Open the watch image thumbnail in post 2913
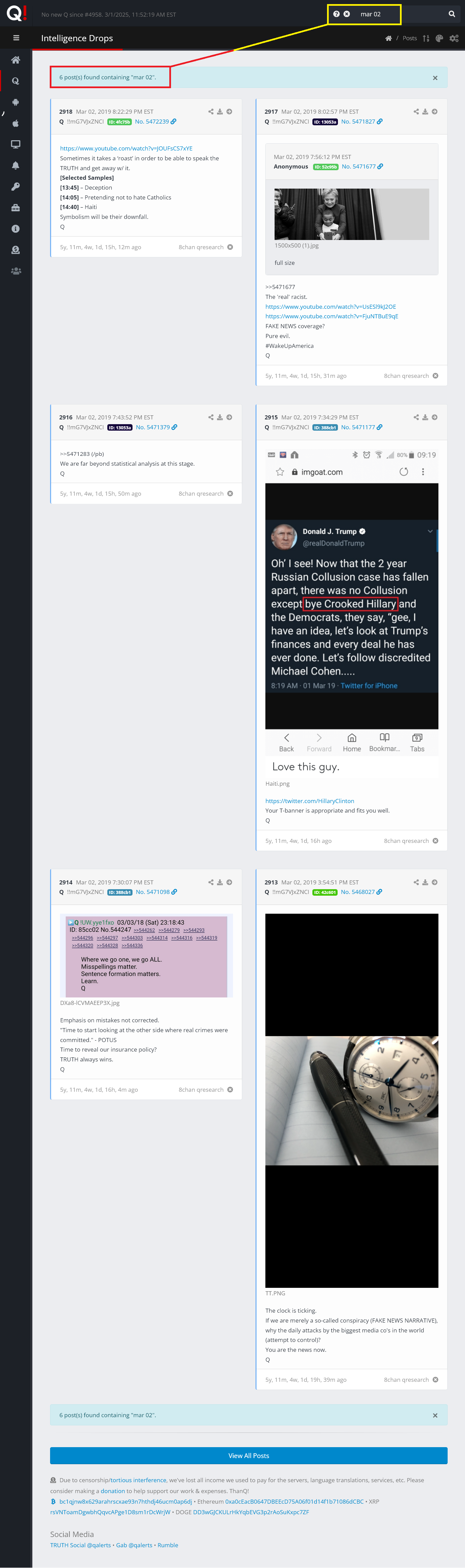 [352, 1100]
